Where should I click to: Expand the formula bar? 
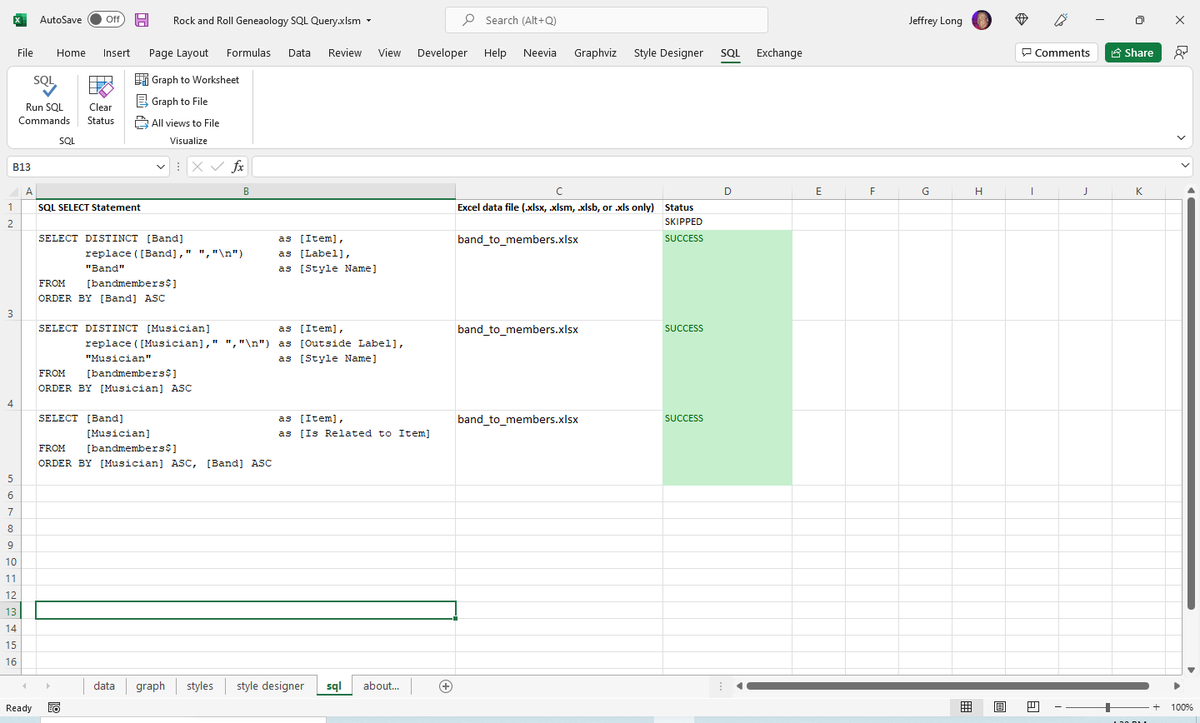click(x=1186, y=166)
